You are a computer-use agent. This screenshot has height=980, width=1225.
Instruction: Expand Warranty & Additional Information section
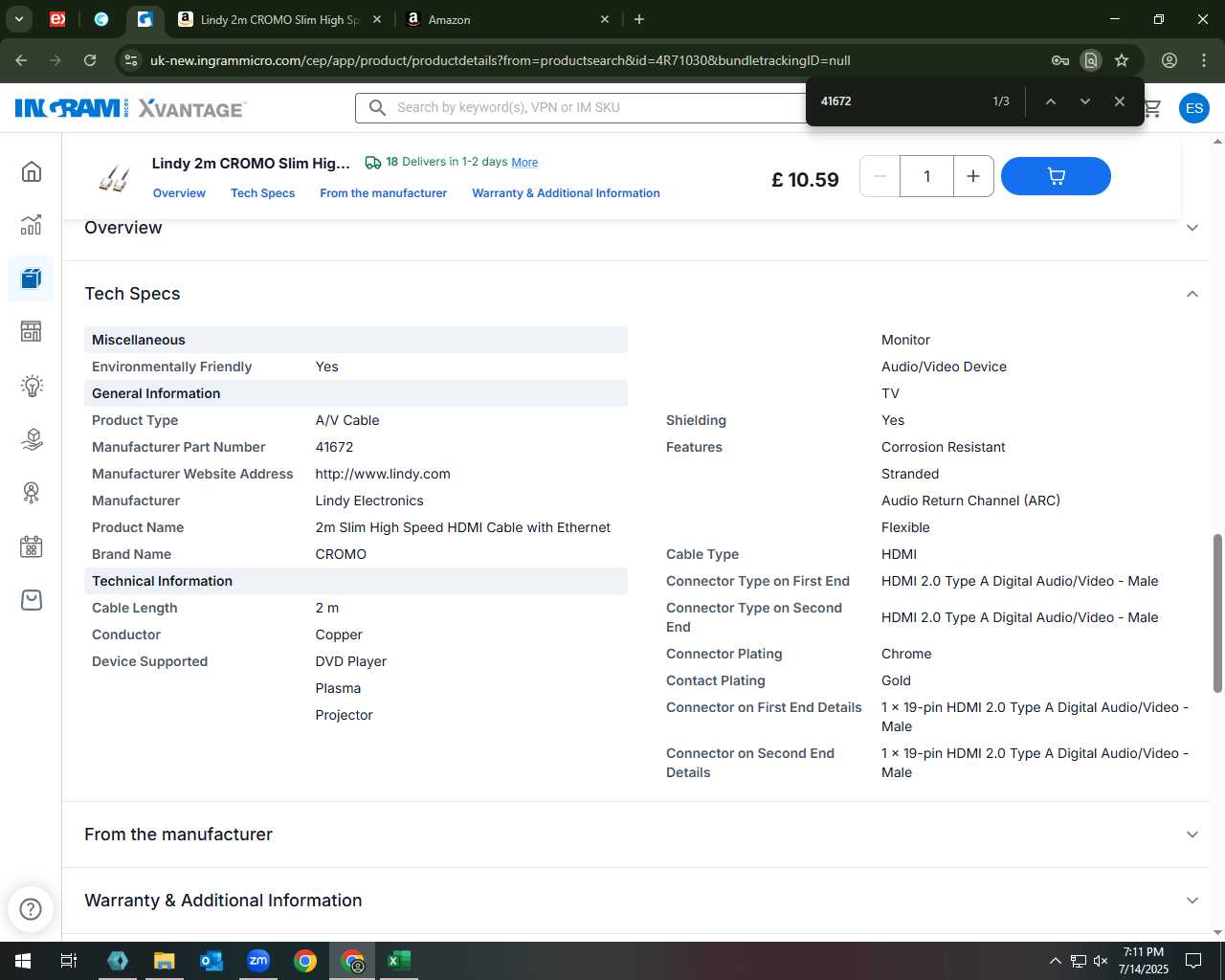click(x=1192, y=901)
